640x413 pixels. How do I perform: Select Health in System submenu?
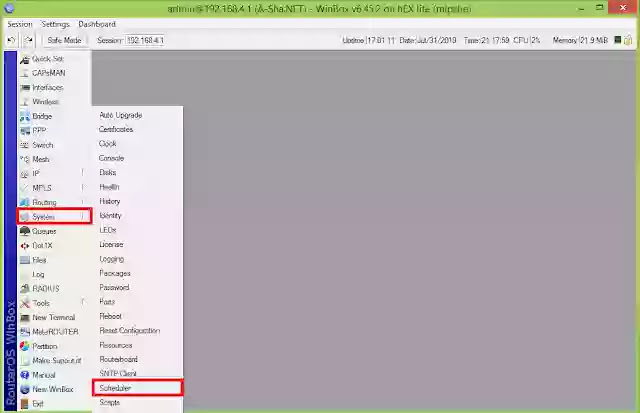click(138, 187)
